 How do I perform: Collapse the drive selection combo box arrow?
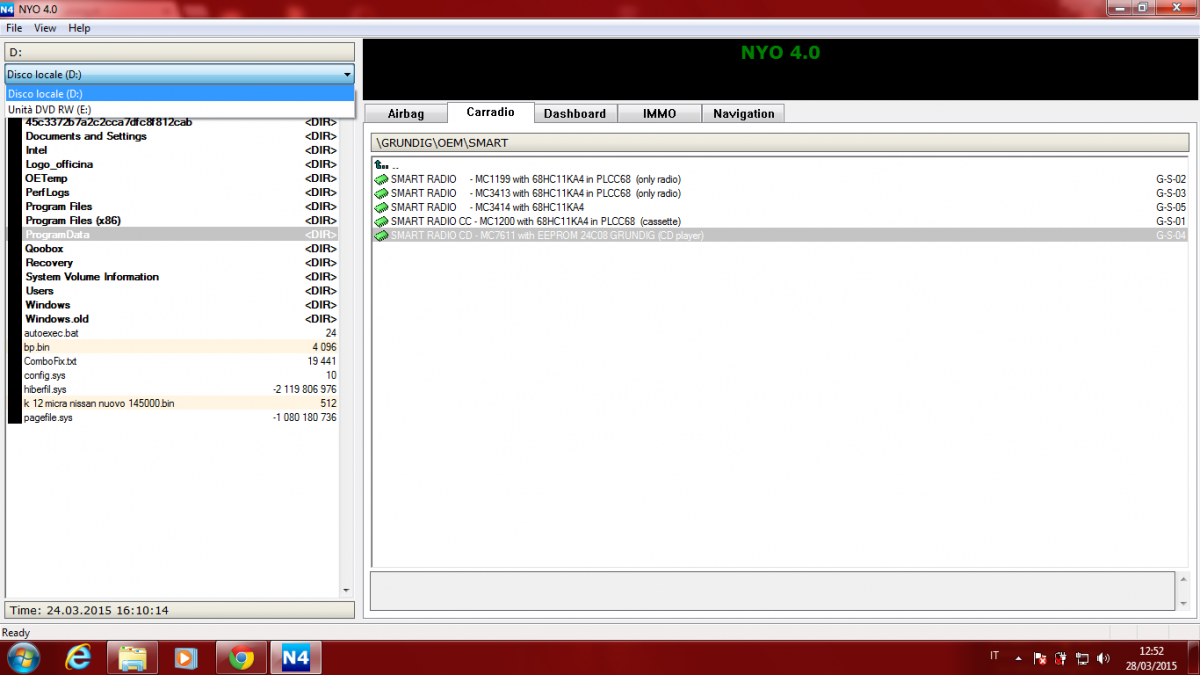pyautogui.click(x=347, y=74)
